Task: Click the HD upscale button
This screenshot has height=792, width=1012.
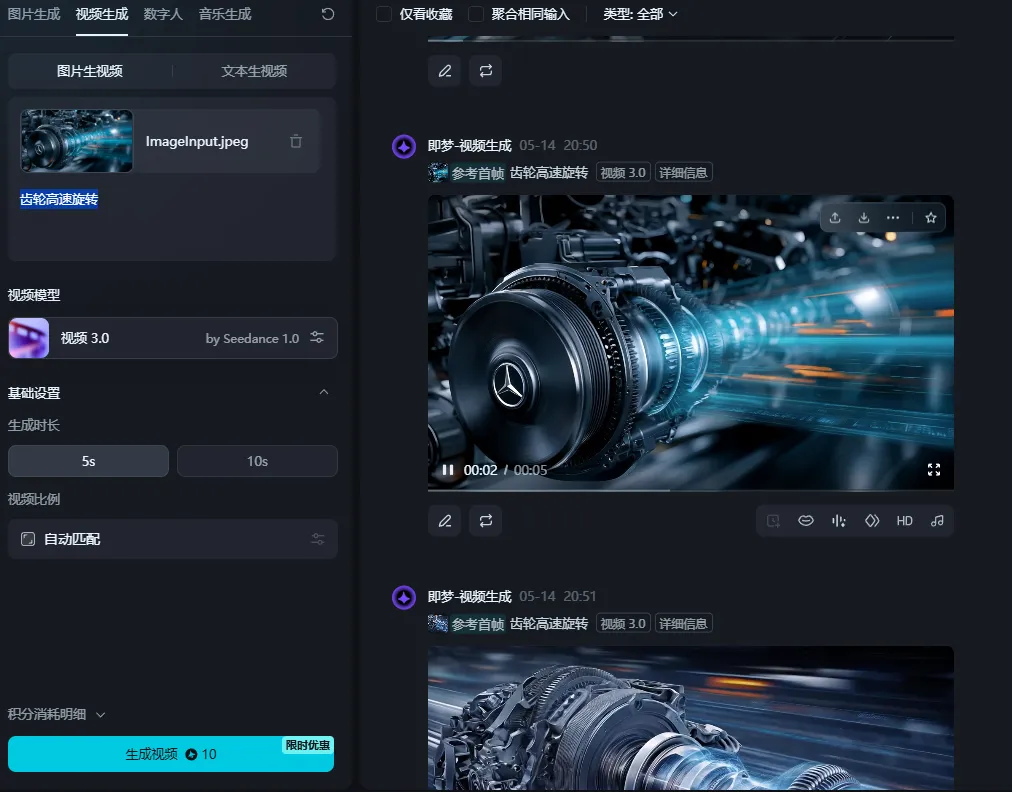Action: 904,521
